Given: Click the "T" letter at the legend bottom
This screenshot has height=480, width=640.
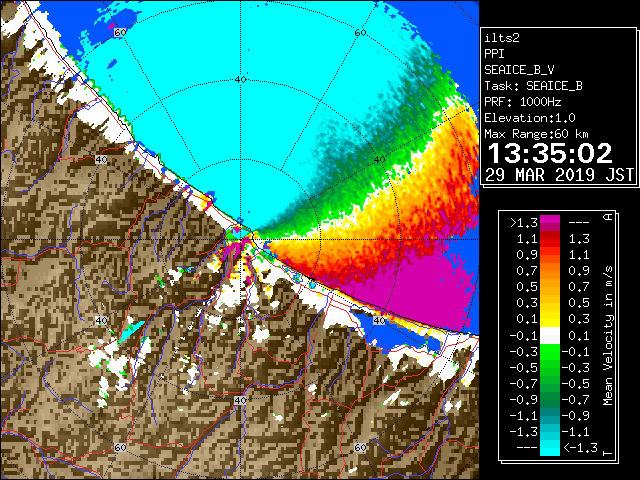Looking at the screenshot, I should click(x=608, y=453).
